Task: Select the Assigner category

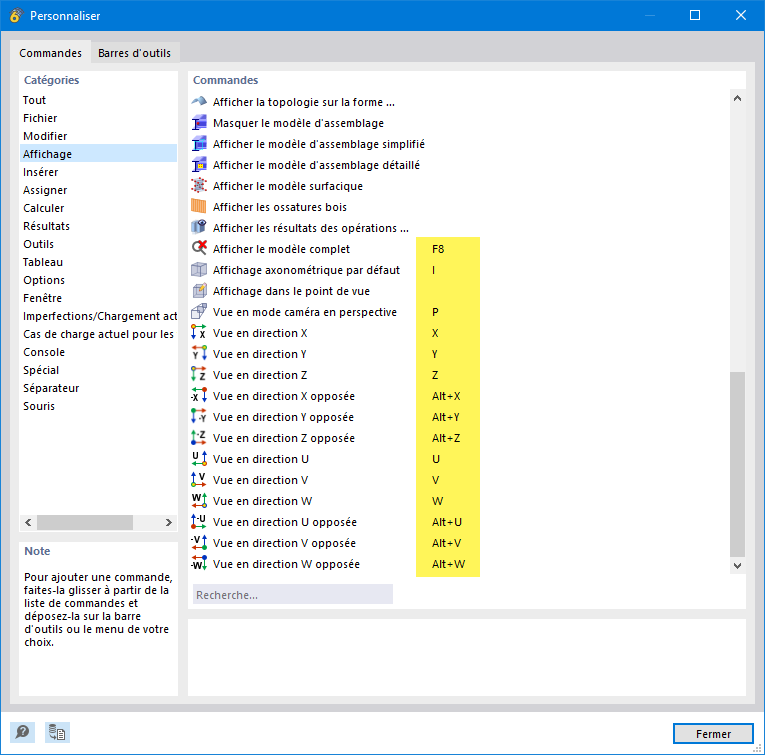Action: (98, 190)
